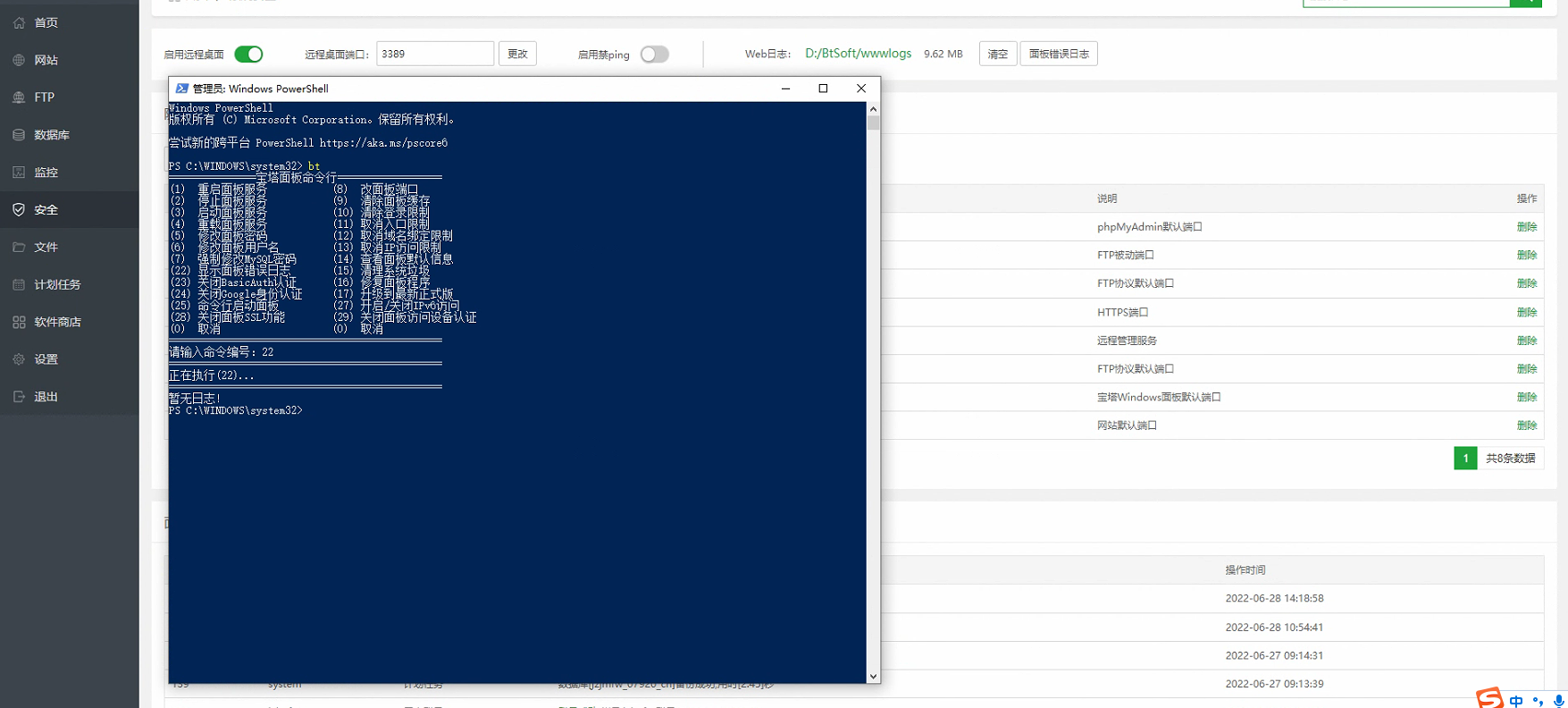Click the settings gear icon in the sidebar

point(19,359)
